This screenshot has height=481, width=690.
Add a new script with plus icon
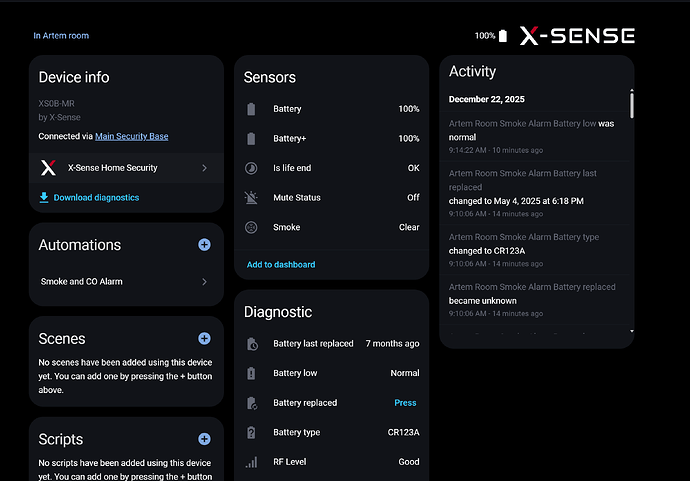click(x=204, y=439)
